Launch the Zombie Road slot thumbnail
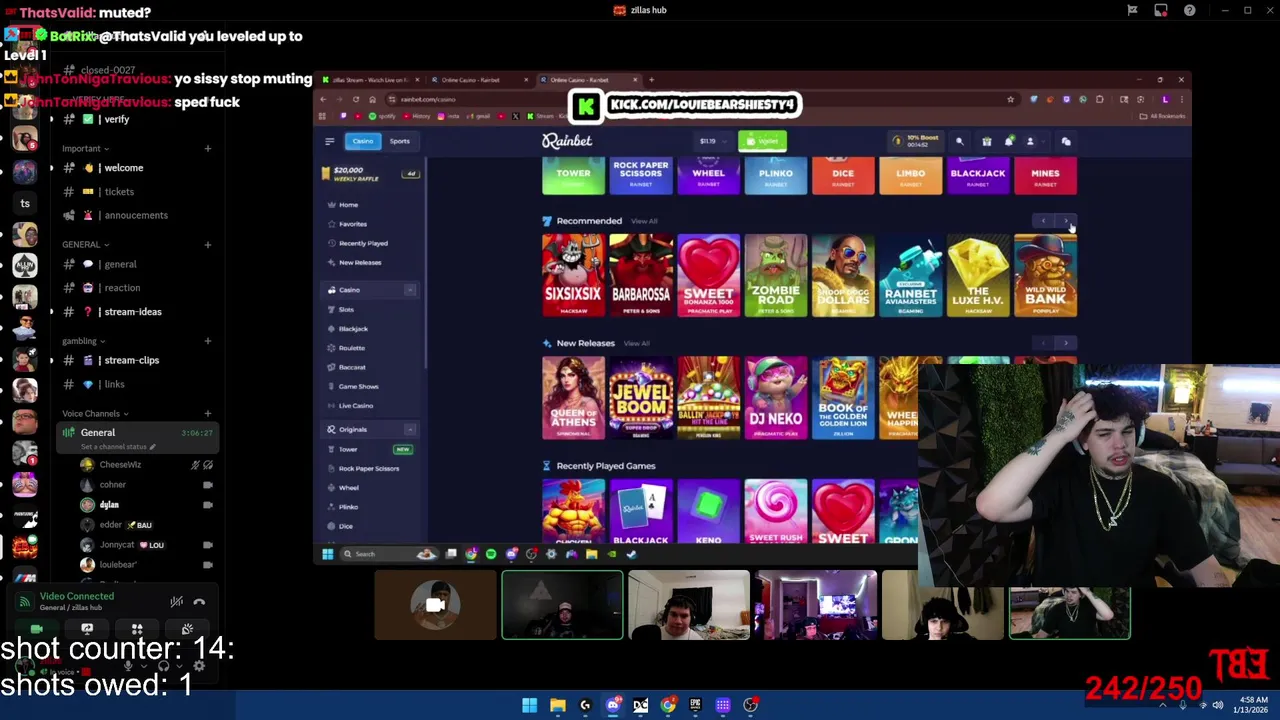 [776, 276]
